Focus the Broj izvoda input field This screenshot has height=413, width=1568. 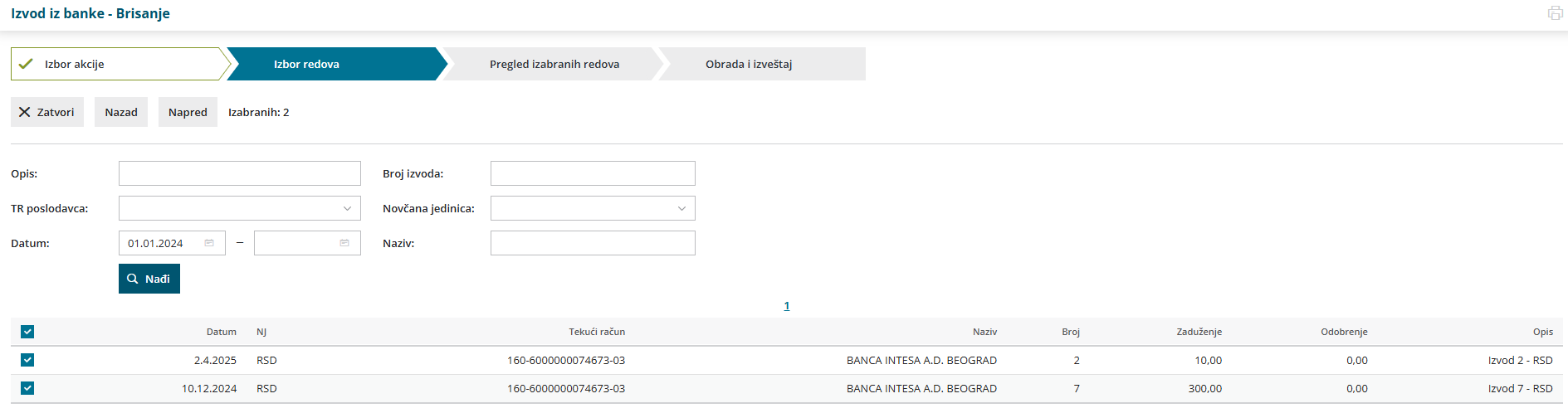(x=593, y=173)
